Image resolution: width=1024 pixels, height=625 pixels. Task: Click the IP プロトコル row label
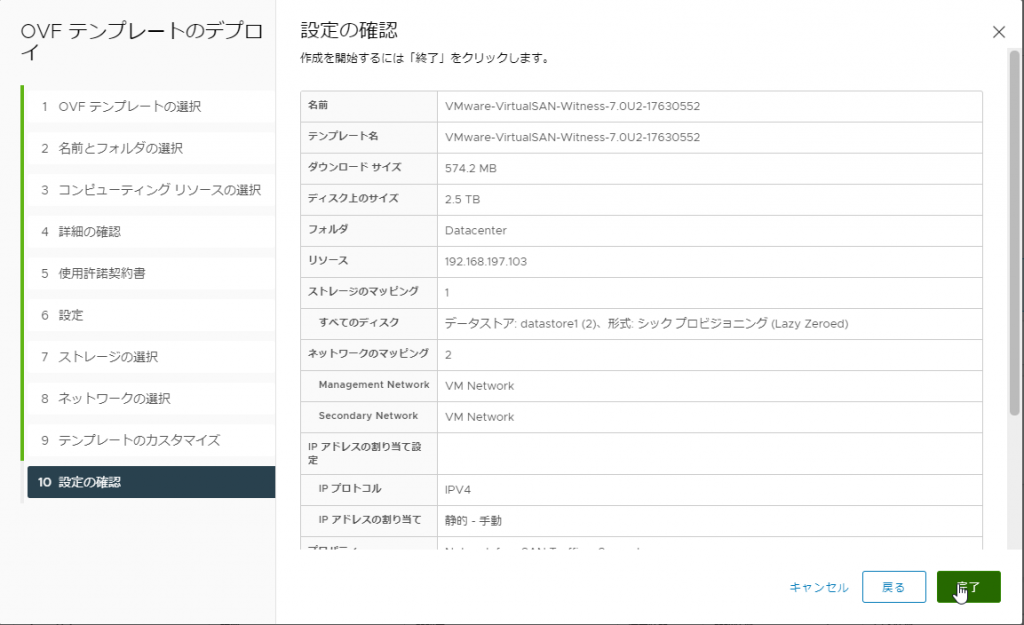tap(350, 489)
